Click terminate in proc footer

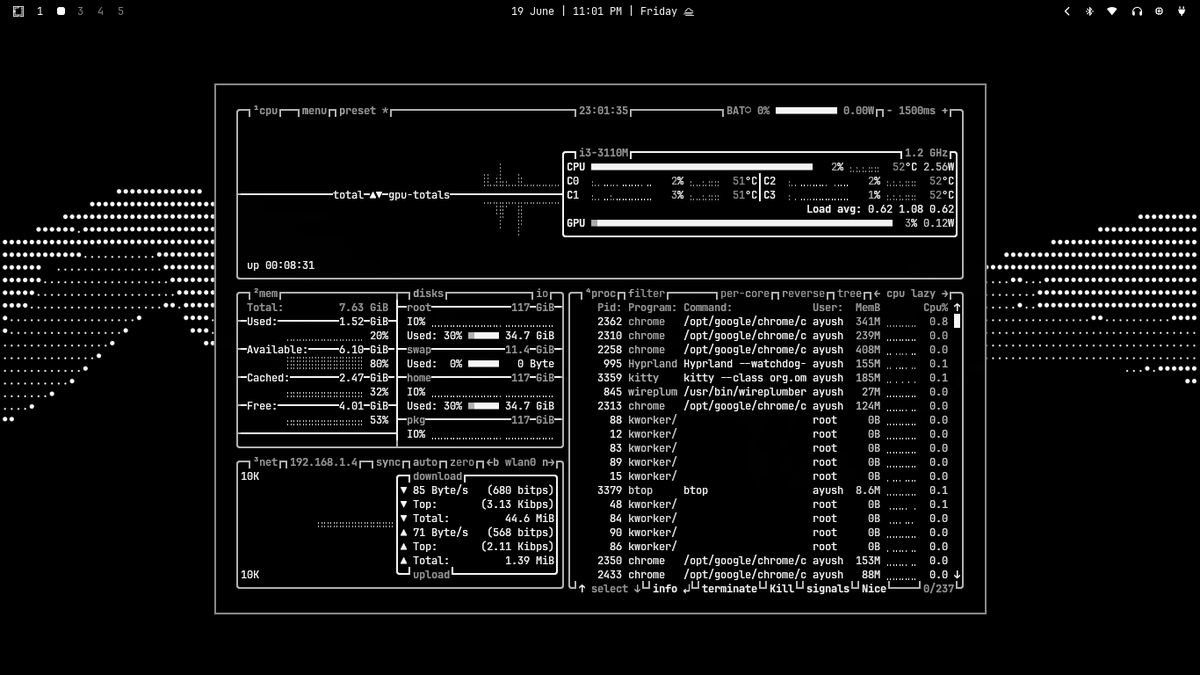coord(729,589)
